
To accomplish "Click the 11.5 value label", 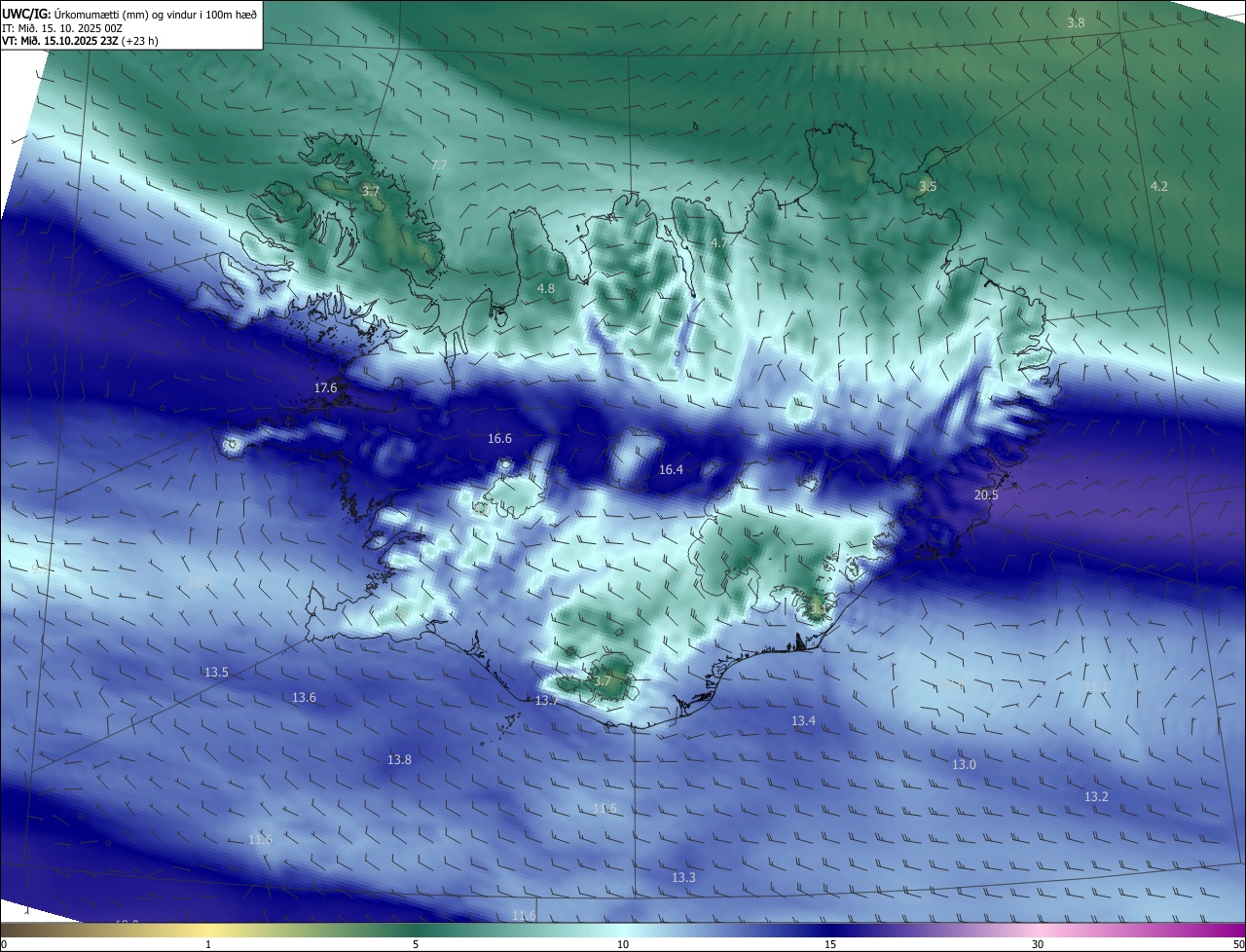I will point(605,809).
